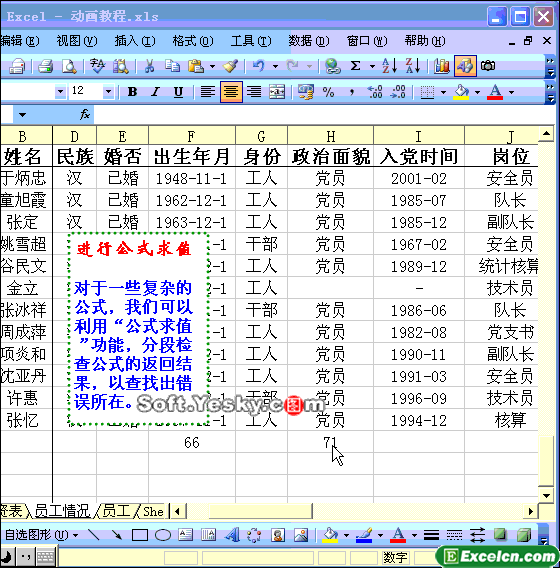Open the 插入(I) menu
The width and height of the screenshot is (560, 568).
point(135,41)
